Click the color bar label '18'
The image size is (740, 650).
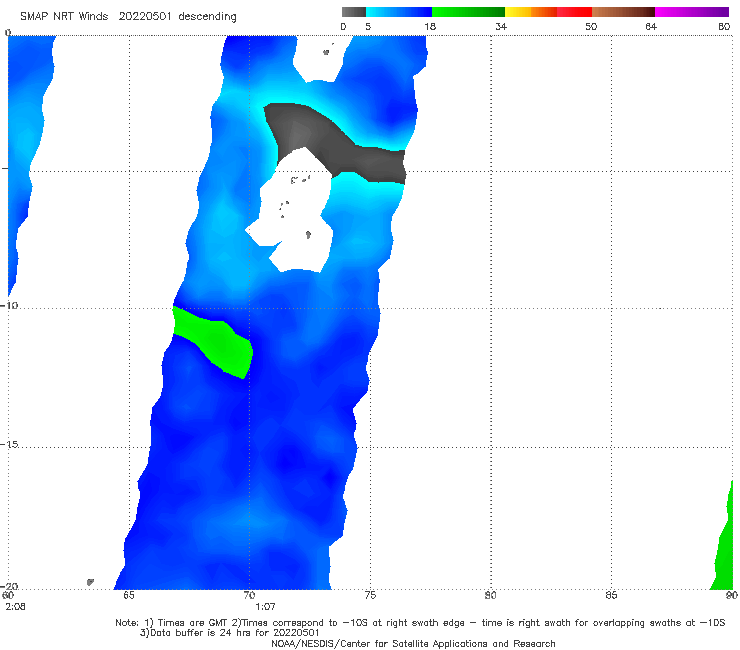tap(430, 26)
